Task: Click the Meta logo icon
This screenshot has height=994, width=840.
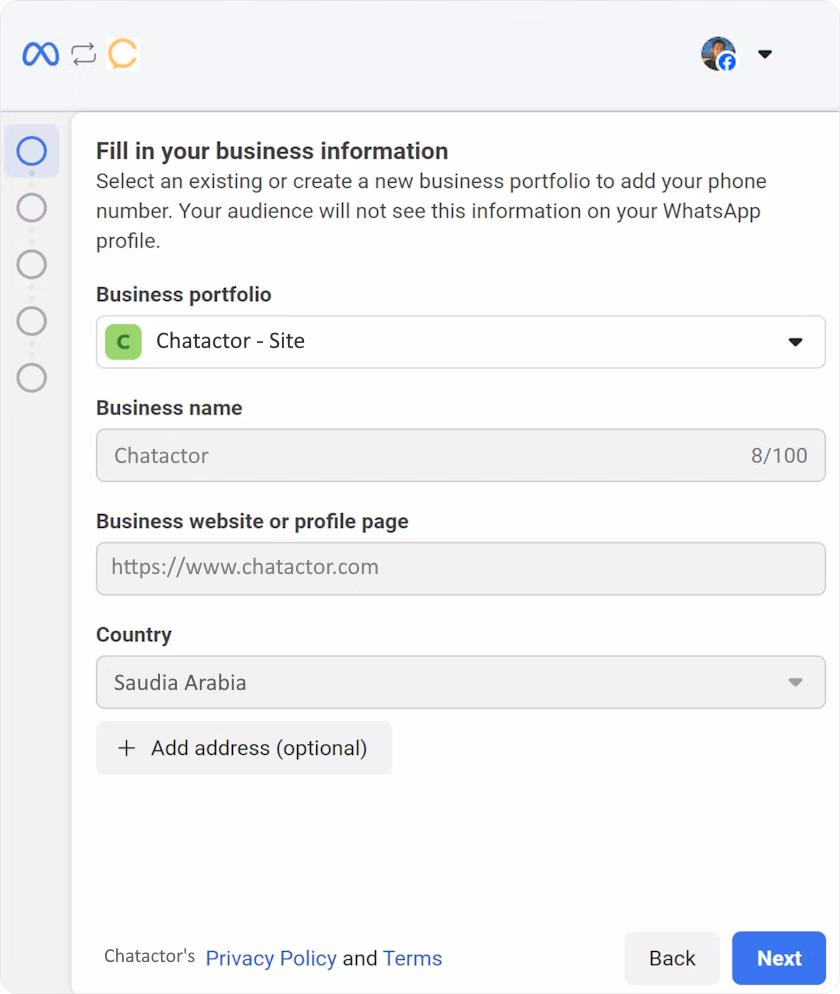Action: click(41, 54)
